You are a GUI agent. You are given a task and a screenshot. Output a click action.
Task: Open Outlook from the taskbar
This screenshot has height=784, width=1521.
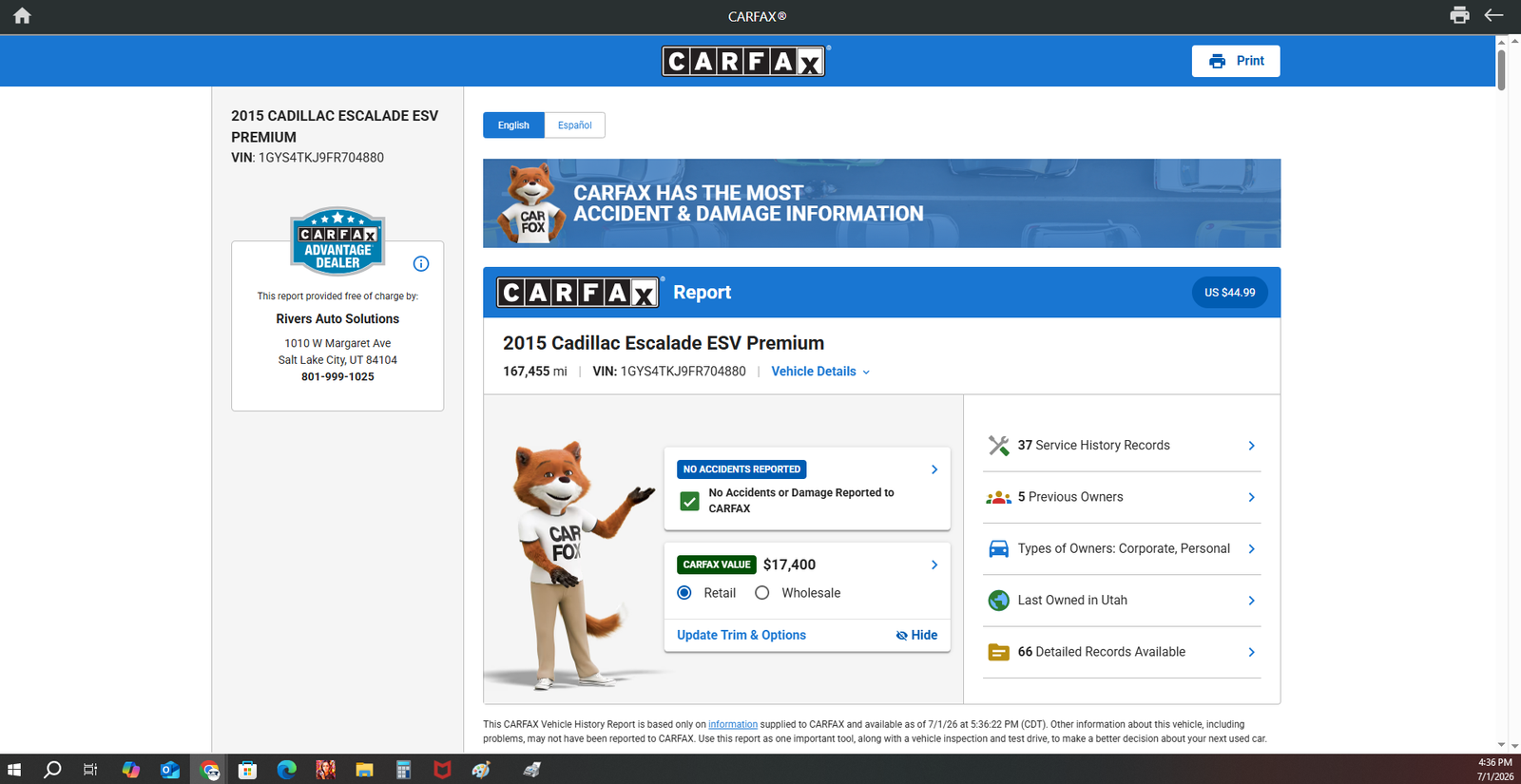pos(170,770)
